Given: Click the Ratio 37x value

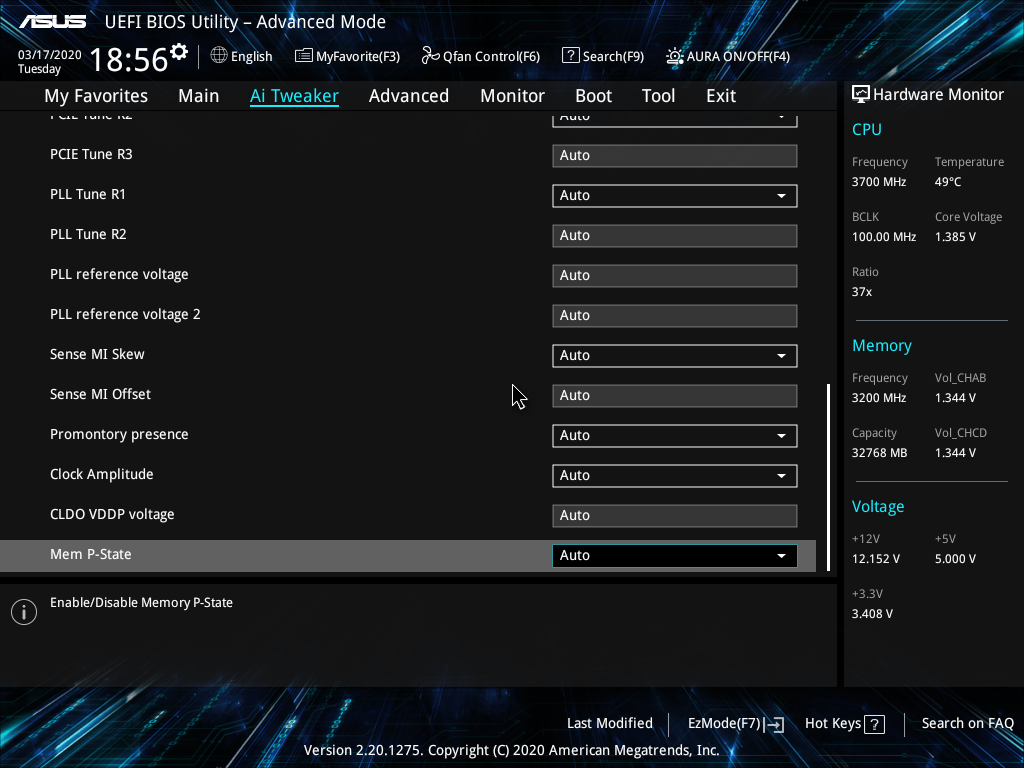Looking at the screenshot, I should click(x=862, y=293).
